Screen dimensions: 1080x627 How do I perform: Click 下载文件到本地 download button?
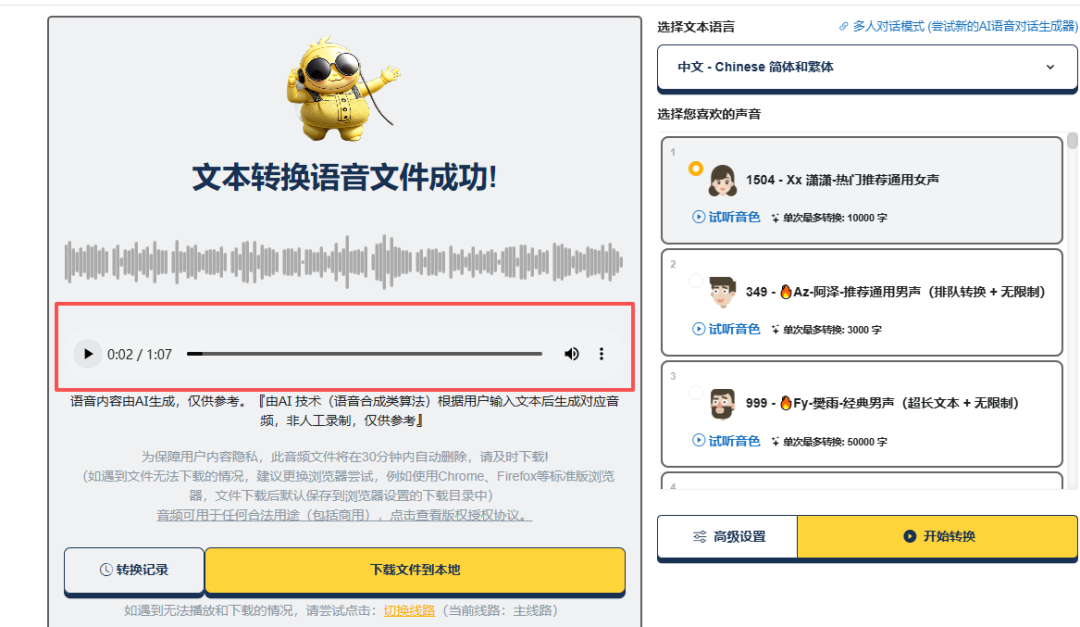point(415,570)
